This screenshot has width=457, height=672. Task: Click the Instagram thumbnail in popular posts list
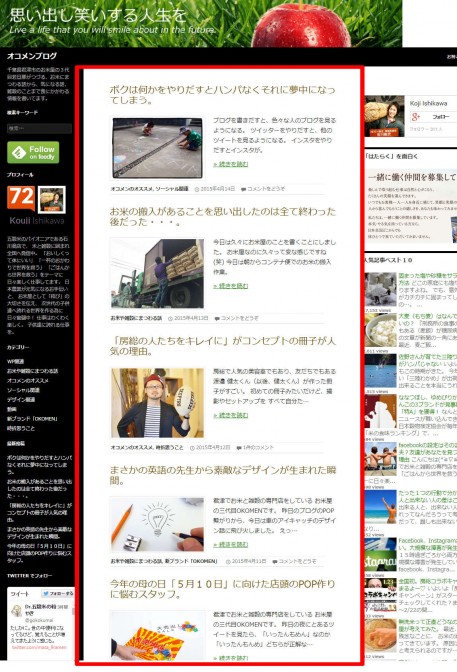pos(380,555)
